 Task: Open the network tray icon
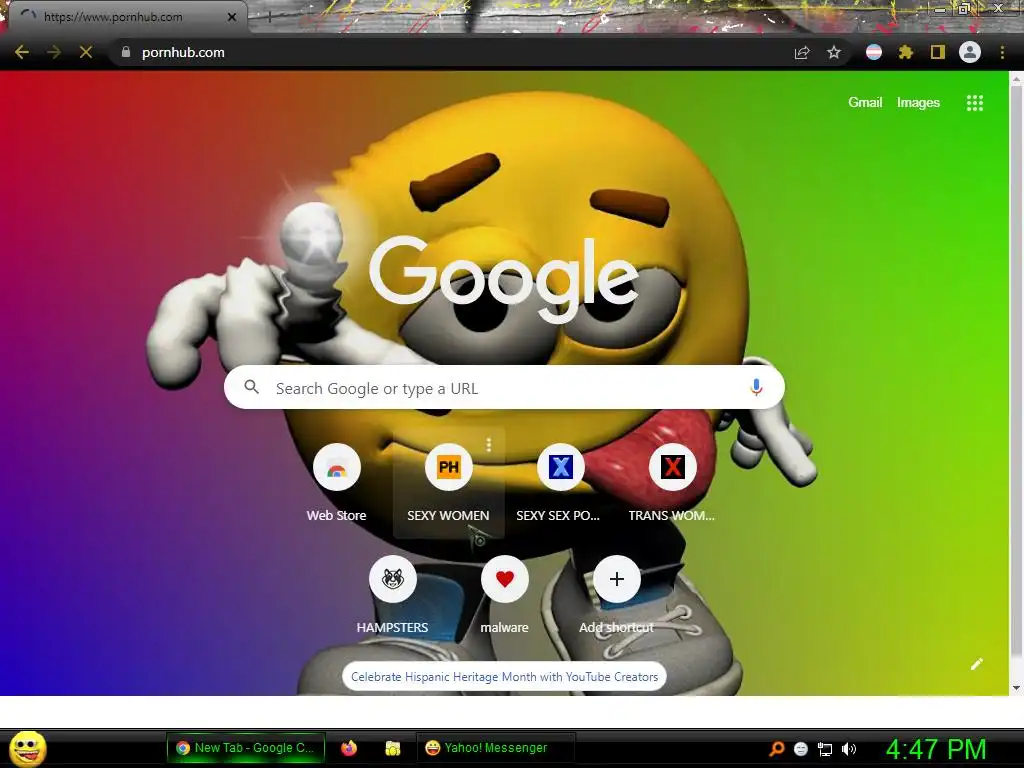(825, 748)
